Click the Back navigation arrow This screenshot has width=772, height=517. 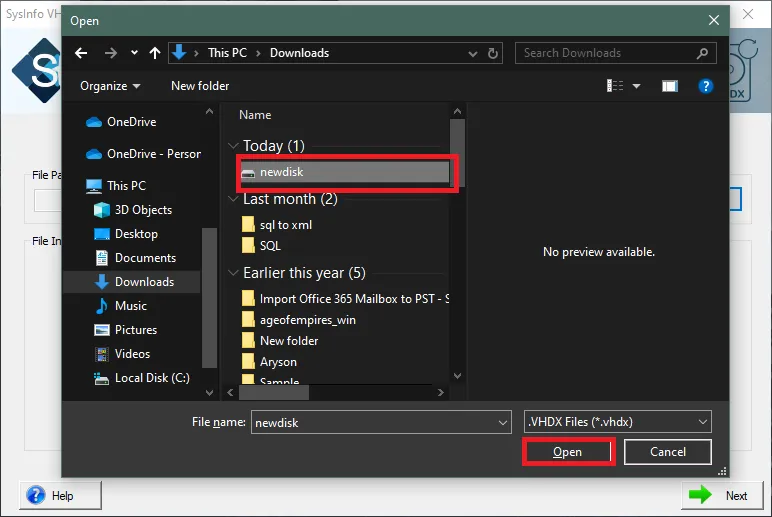(x=82, y=53)
